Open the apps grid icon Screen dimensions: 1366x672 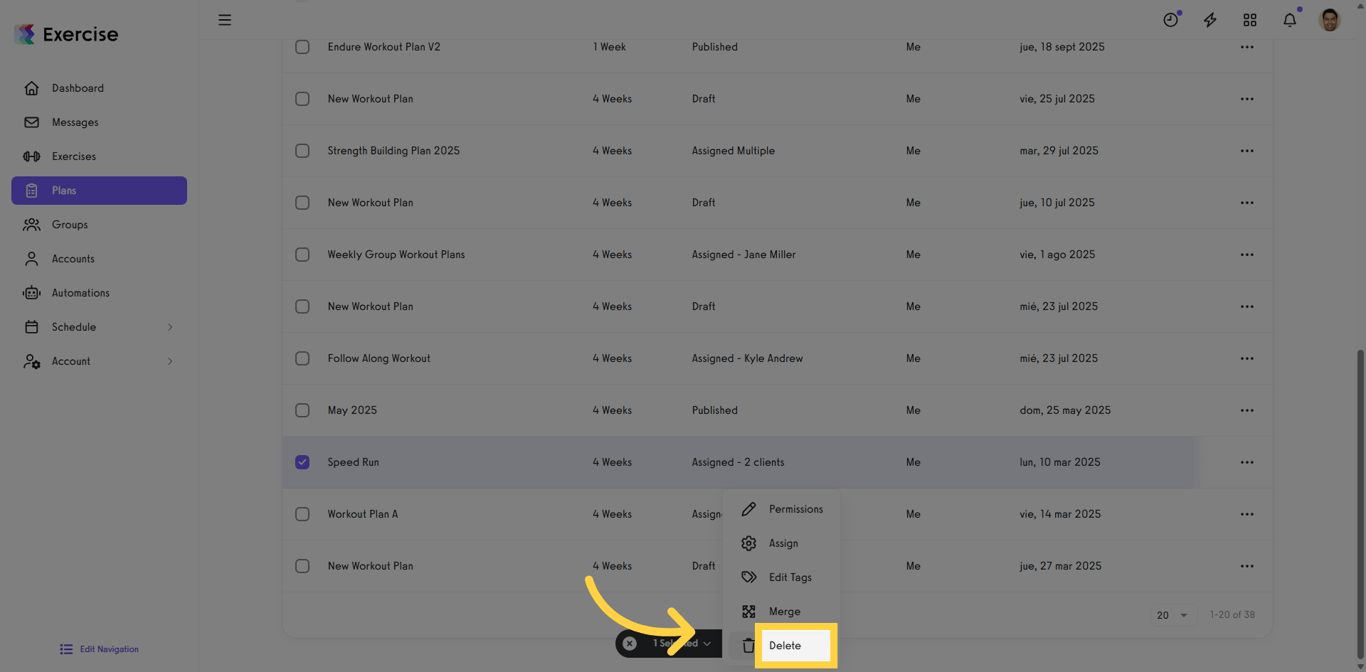click(x=1250, y=20)
